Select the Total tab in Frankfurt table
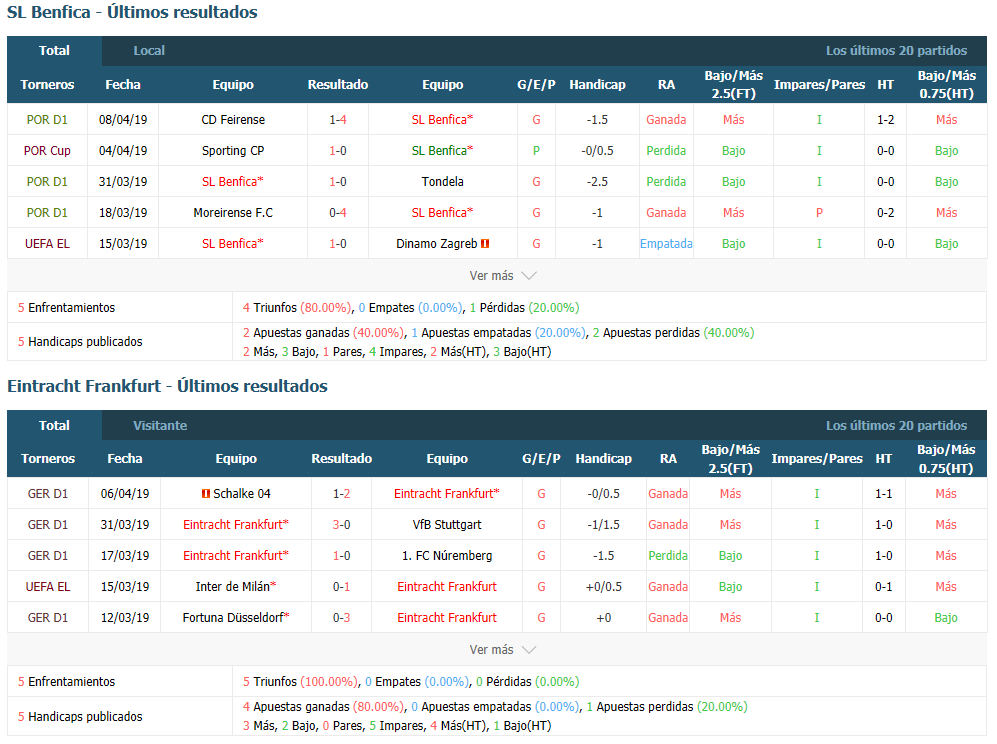The image size is (997, 744). click(x=54, y=425)
